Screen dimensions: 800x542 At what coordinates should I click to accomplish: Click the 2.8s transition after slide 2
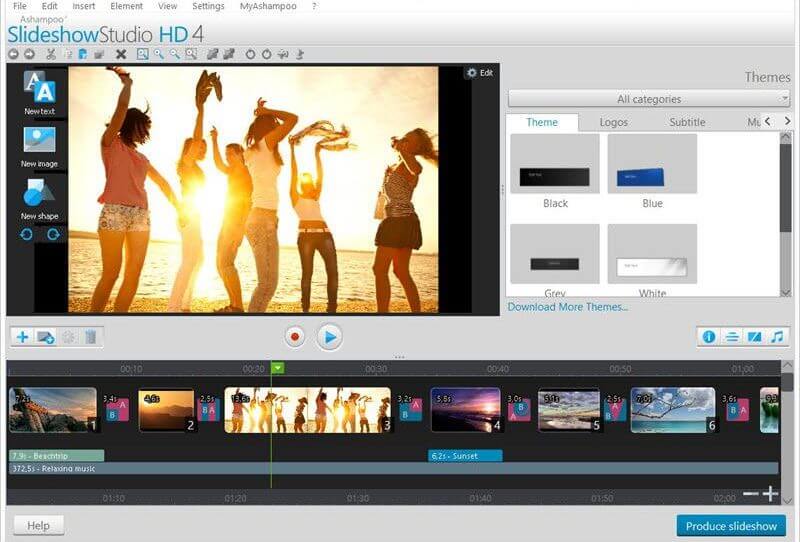click(x=208, y=409)
